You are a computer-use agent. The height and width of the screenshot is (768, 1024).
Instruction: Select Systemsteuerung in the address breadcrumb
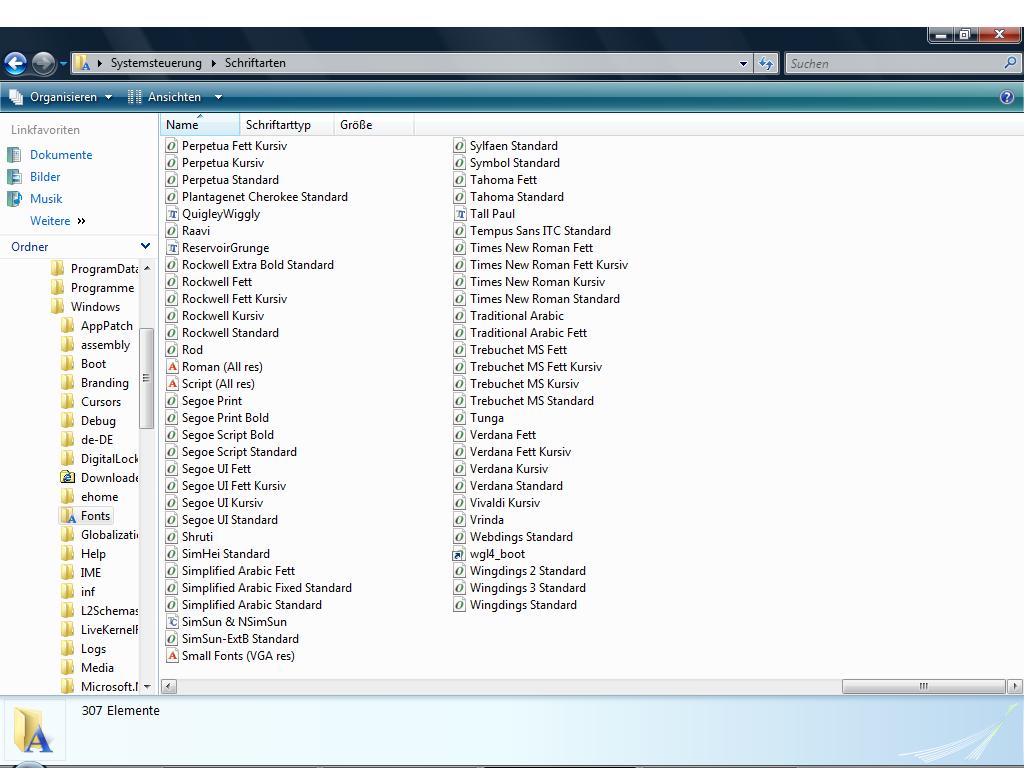pos(156,63)
